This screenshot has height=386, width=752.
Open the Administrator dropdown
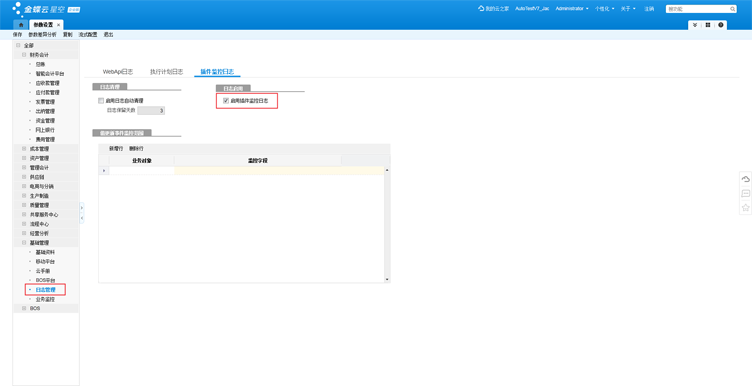click(x=572, y=9)
